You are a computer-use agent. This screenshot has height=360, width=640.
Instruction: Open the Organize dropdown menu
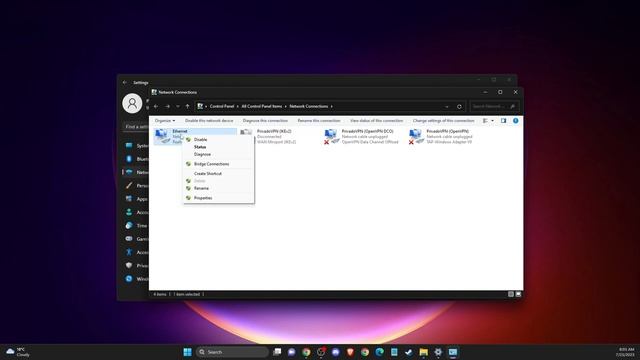[x=165, y=121]
